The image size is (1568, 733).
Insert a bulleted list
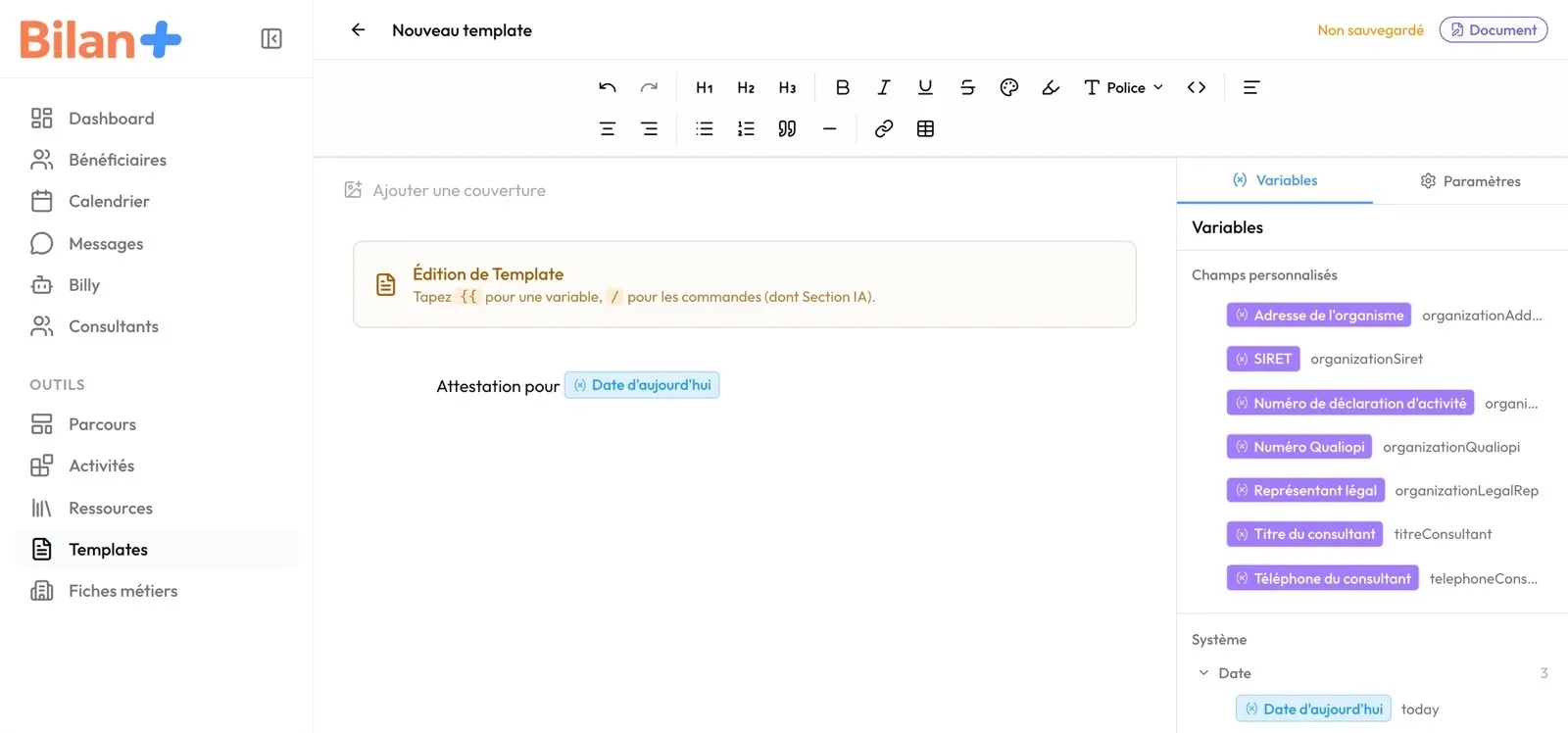pos(705,128)
